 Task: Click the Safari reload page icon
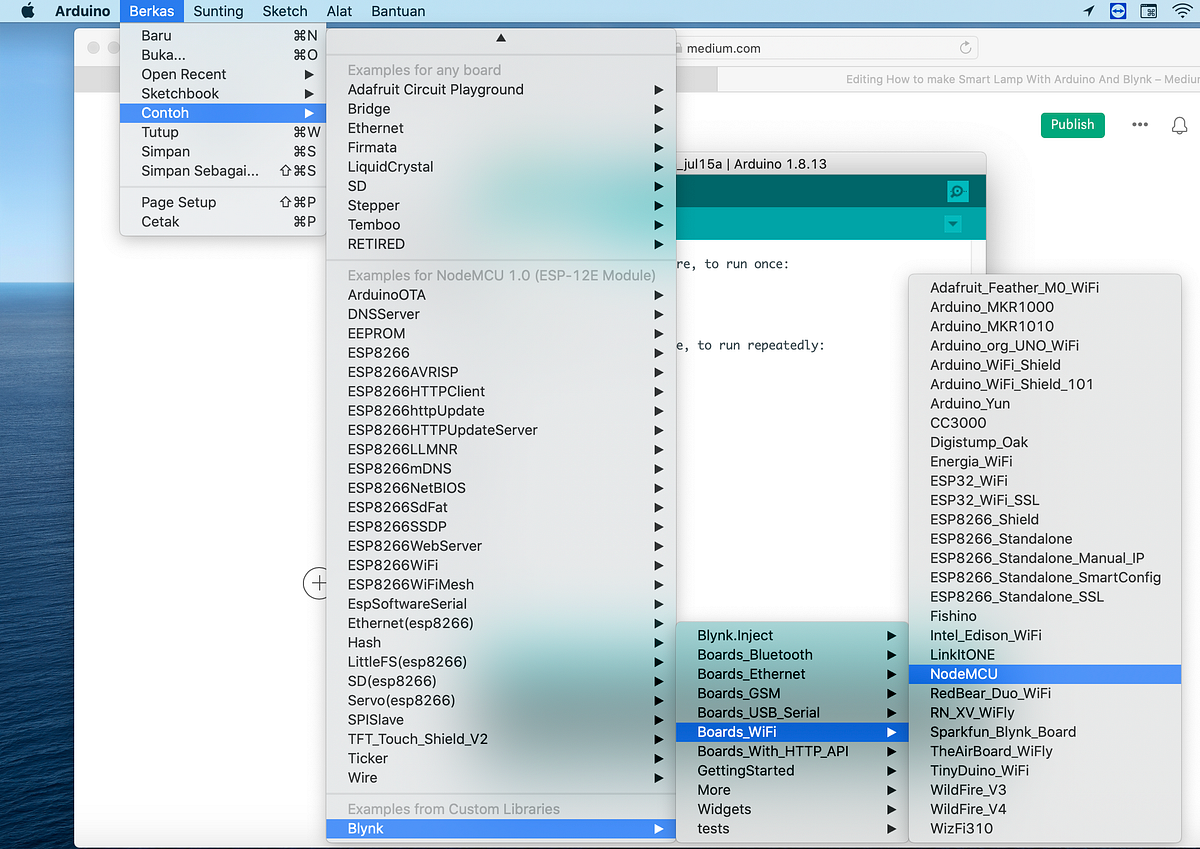[965, 47]
